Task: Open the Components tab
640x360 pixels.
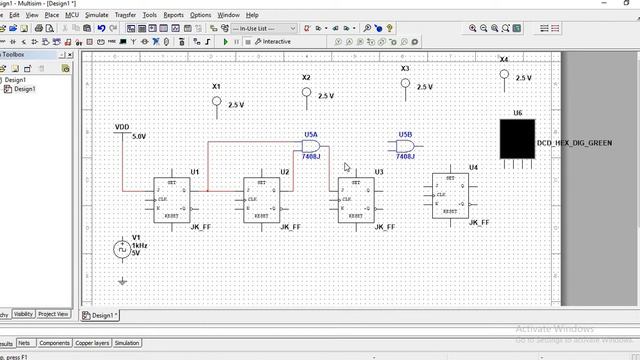Action: pos(54,343)
